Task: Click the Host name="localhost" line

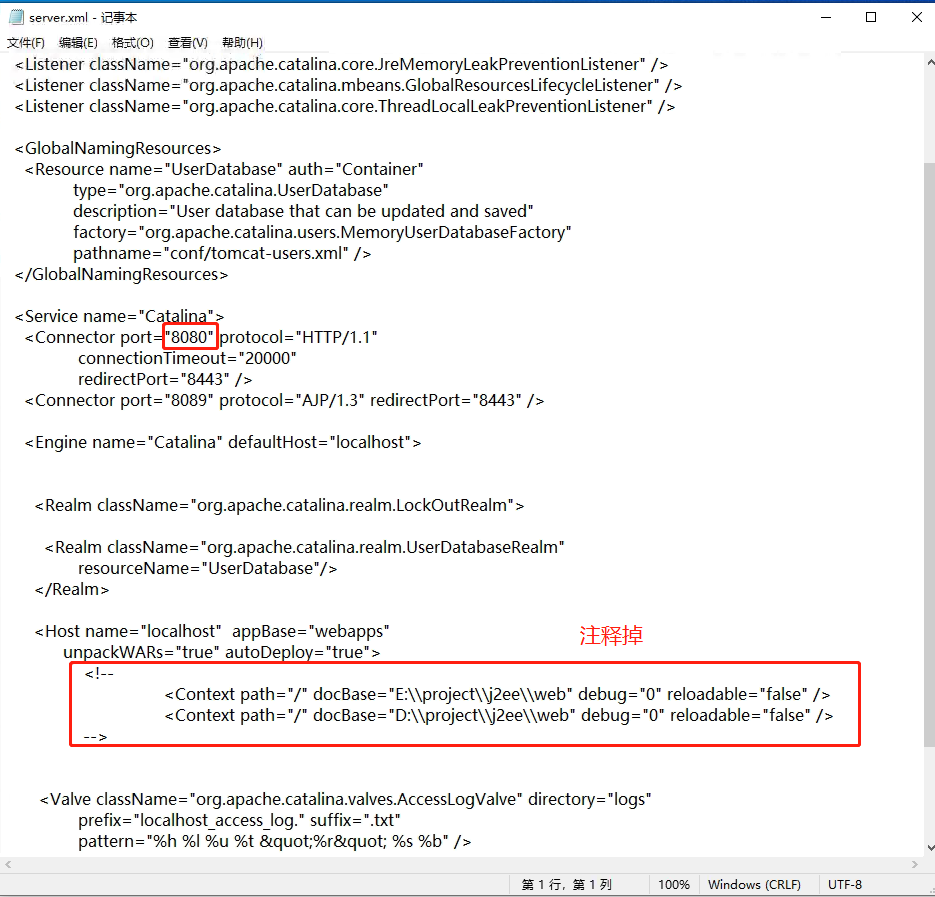Action: click(x=212, y=632)
